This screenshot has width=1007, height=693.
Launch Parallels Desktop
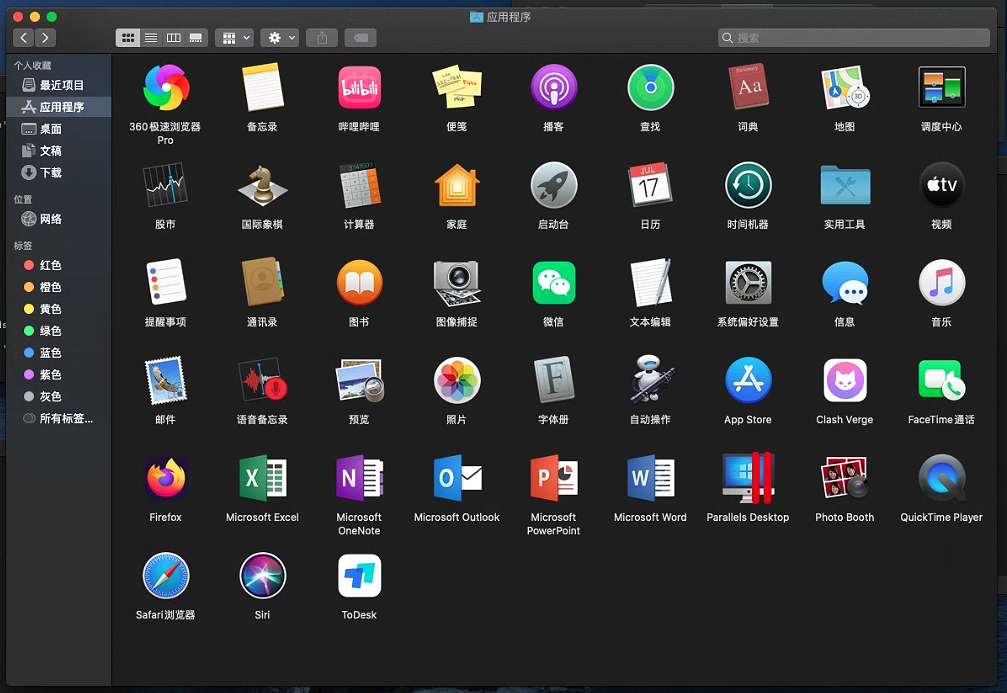click(x=747, y=478)
